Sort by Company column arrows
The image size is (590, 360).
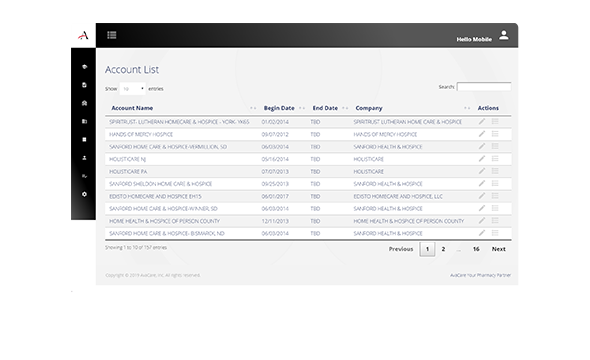(x=467, y=108)
